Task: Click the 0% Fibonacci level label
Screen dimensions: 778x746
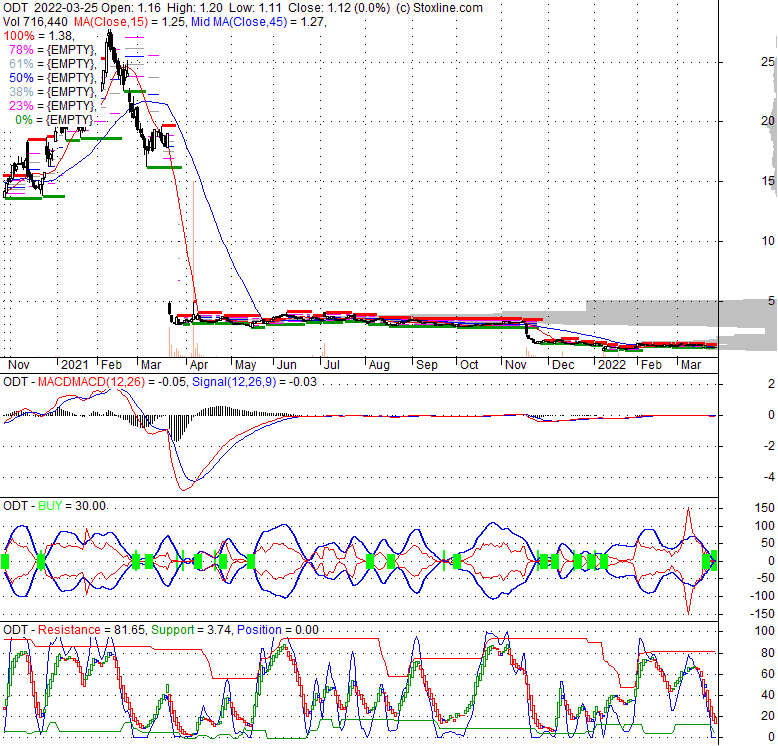Action: [50, 119]
